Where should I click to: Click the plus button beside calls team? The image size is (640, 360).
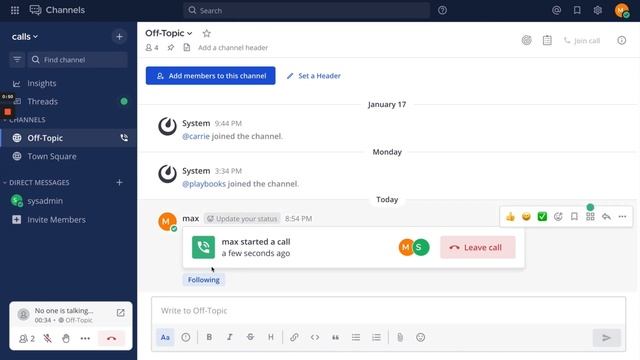tap(119, 37)
